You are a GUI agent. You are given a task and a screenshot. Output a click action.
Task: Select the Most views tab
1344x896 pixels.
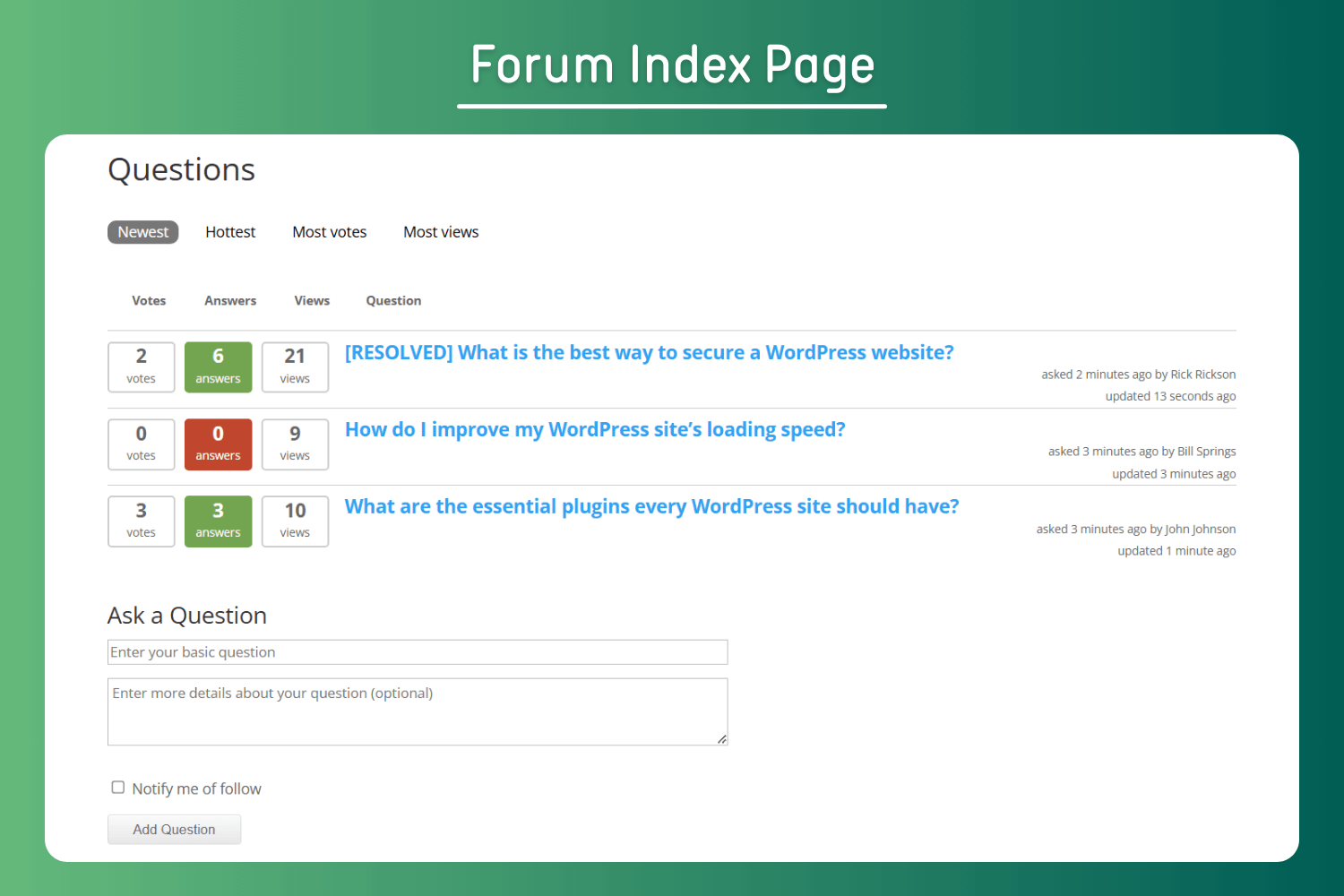(x=441, y=232)
